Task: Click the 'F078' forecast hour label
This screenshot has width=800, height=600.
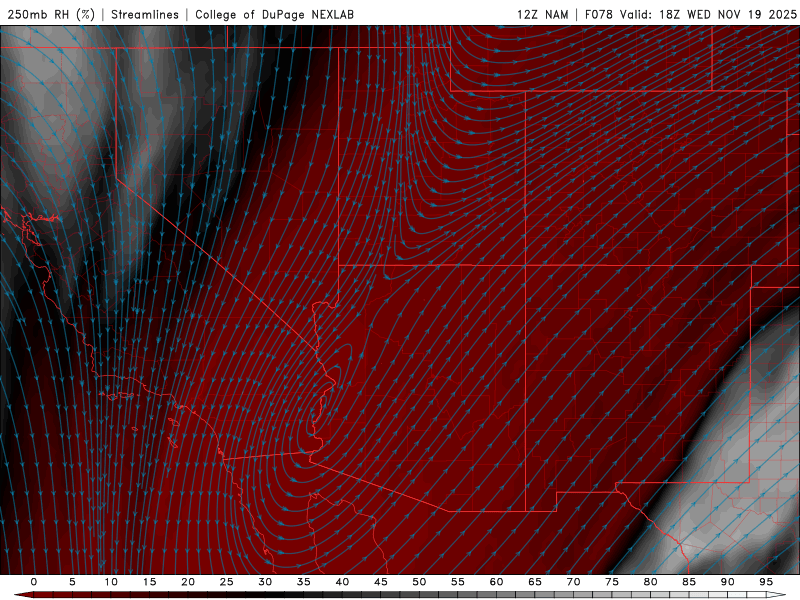Action: 599,14
